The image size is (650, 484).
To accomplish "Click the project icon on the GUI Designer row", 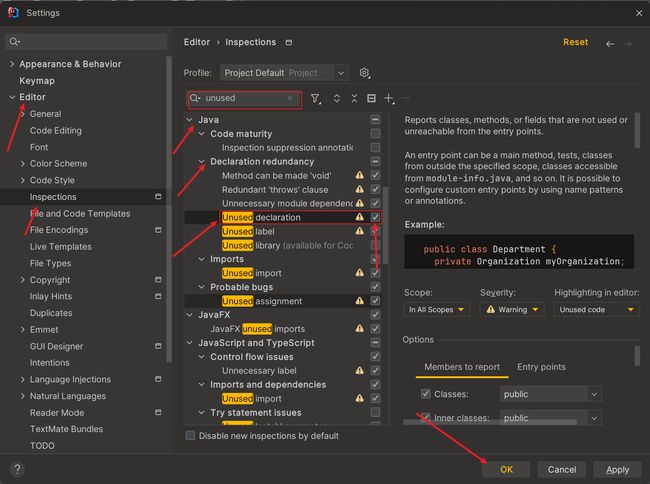I will (x=158, y=346).
